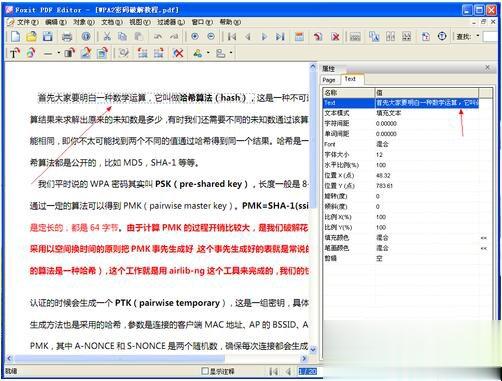Go to last page in toolbar

coord(280,36)
